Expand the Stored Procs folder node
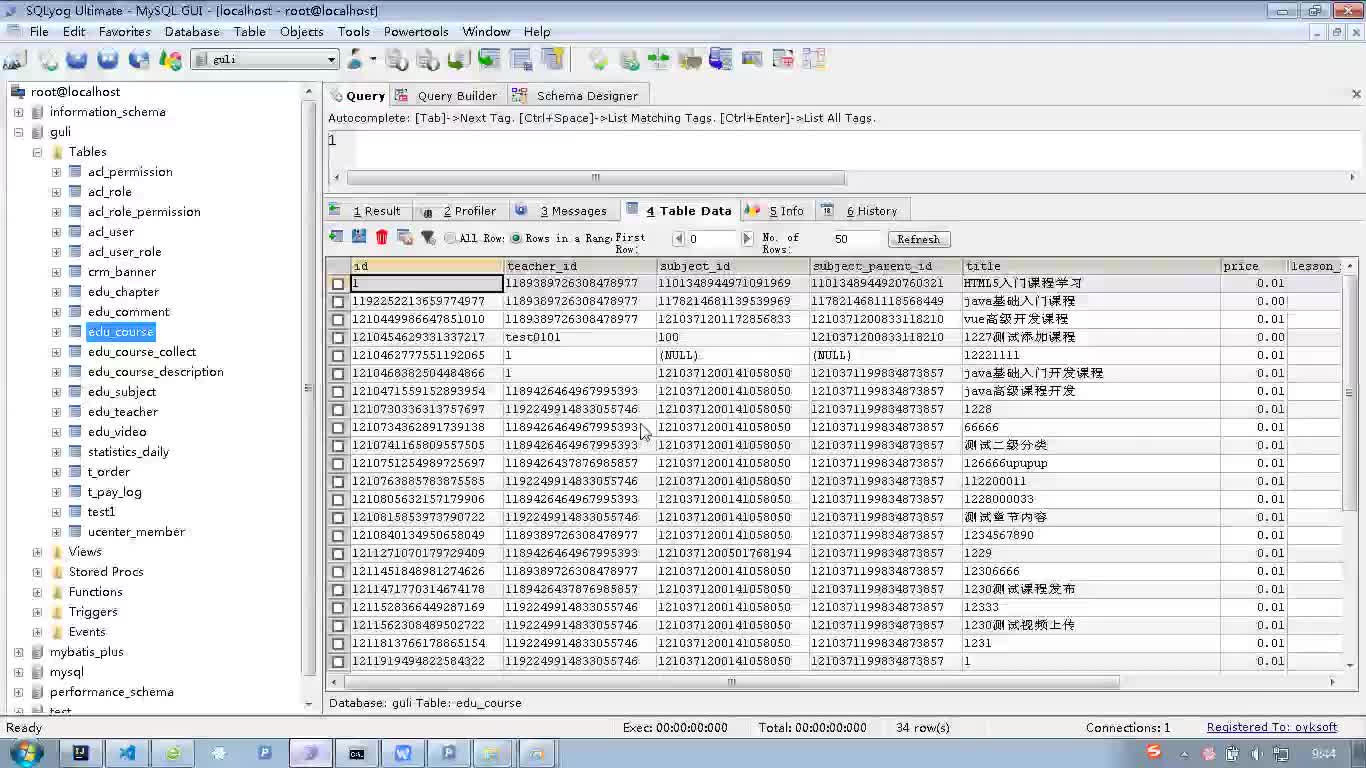This screenshot has width=1366, height=768. pos(37,572)
